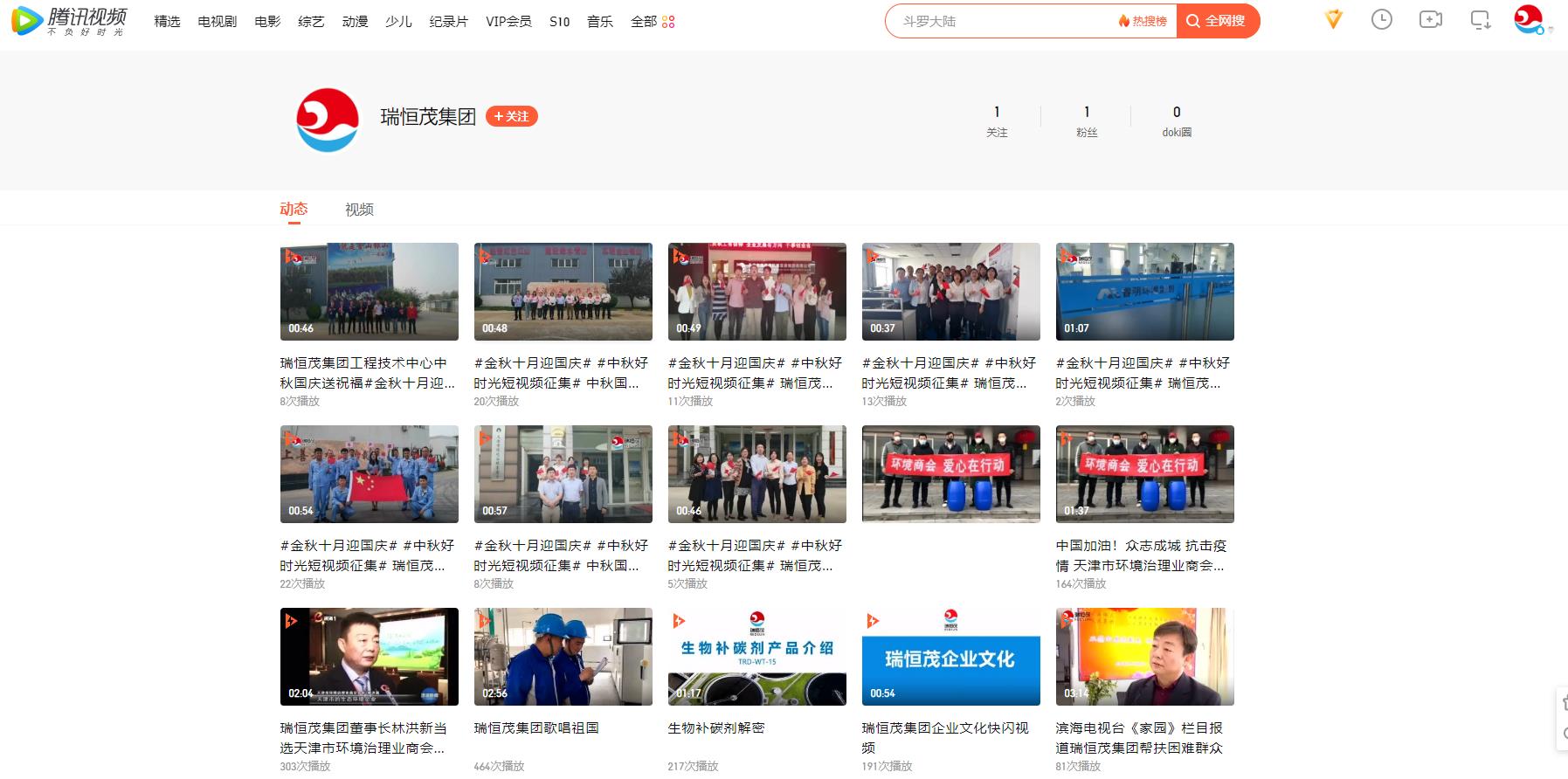Viewport: 1568px width, 779px height.
Task: Open the 综艺 category
Action: click(x=311, y=21)
